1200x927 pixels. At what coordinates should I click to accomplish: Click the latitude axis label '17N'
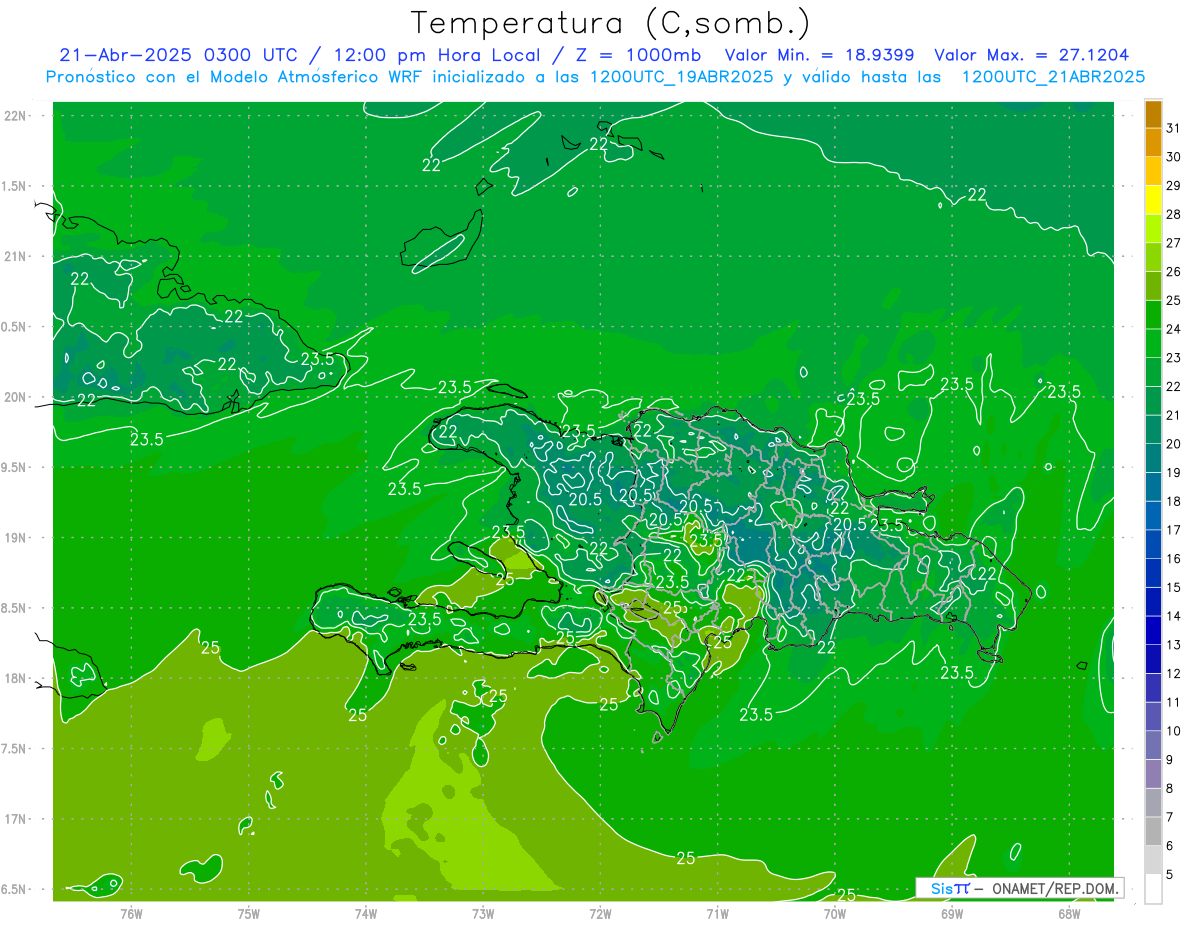[16, 820]
